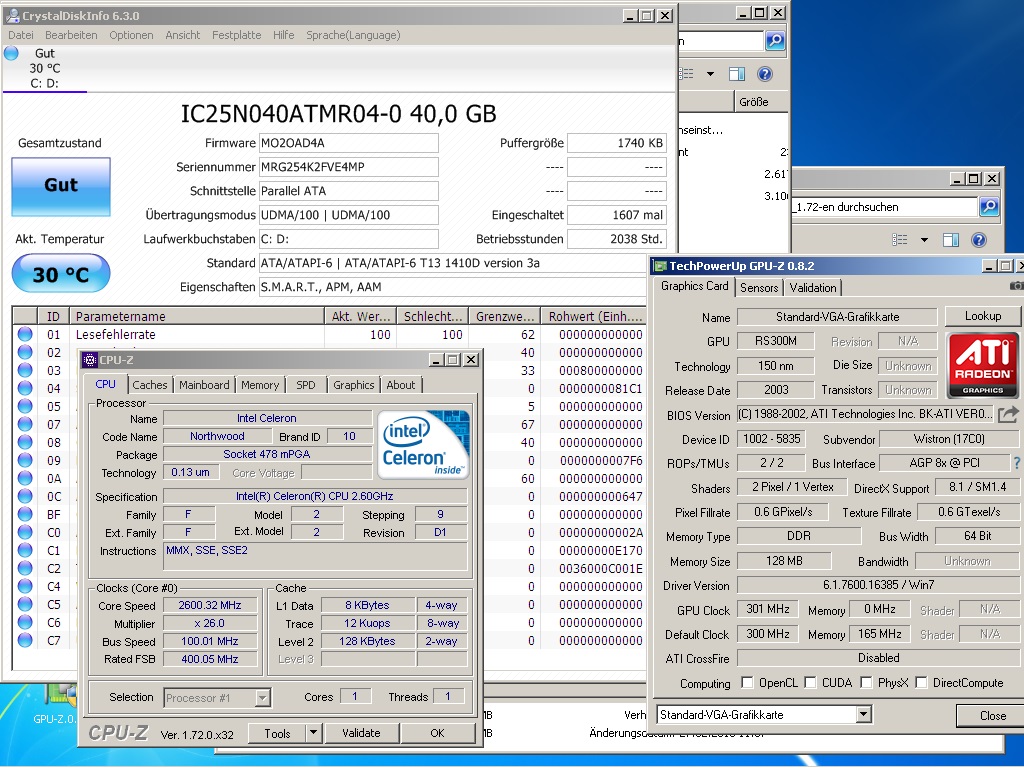Switch to the SPD tab in CPU-Z
Screen dimensions: 1024x768
306,385
